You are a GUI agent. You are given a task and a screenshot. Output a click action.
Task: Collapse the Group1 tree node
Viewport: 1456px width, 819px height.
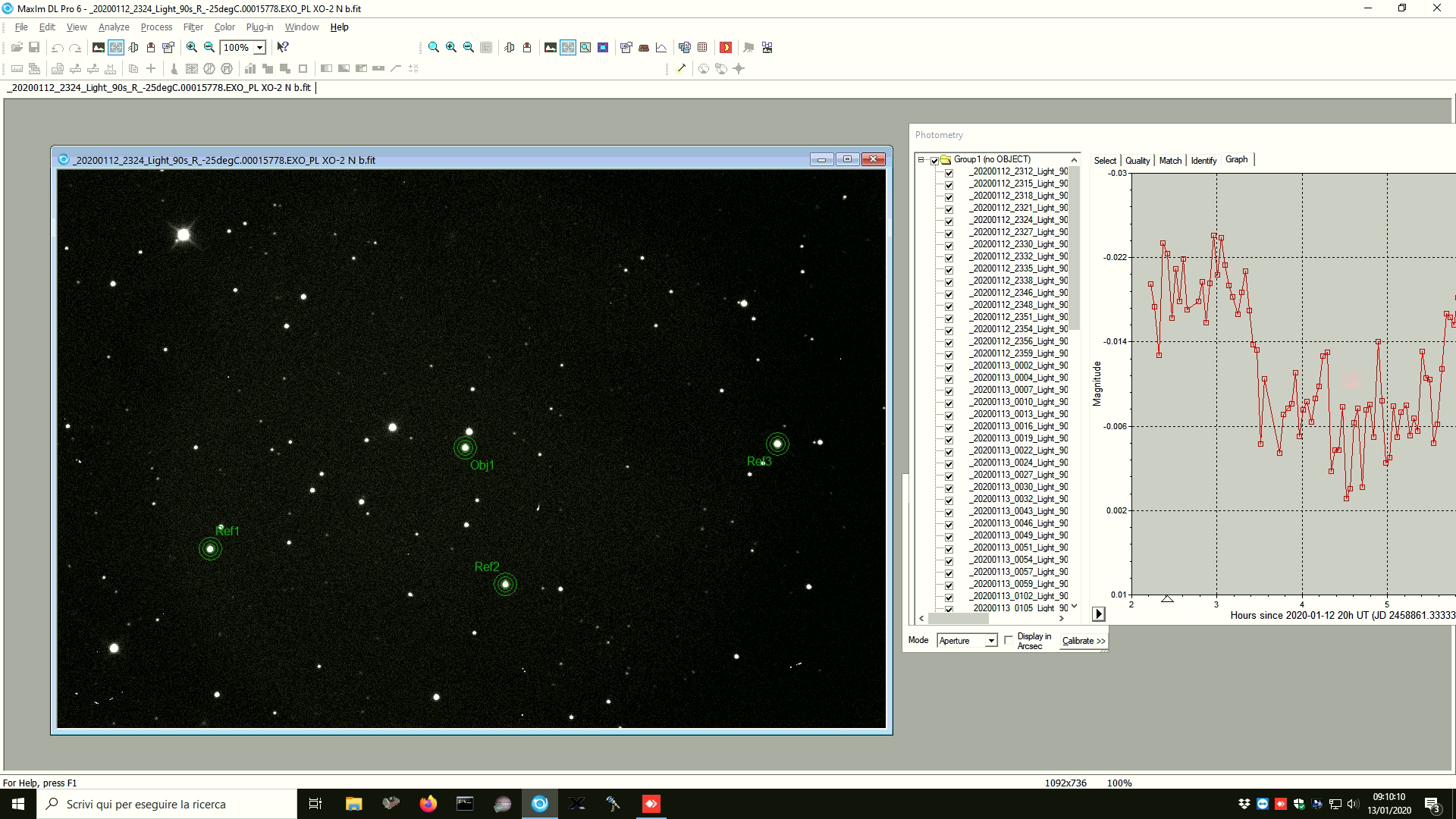click(x=921, y=160)
